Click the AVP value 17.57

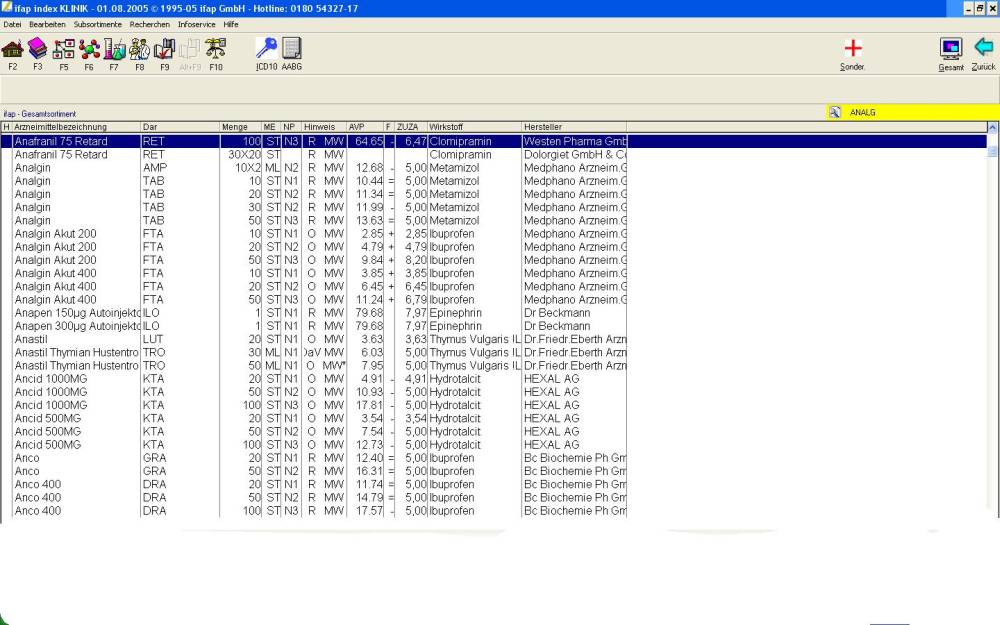369,511
